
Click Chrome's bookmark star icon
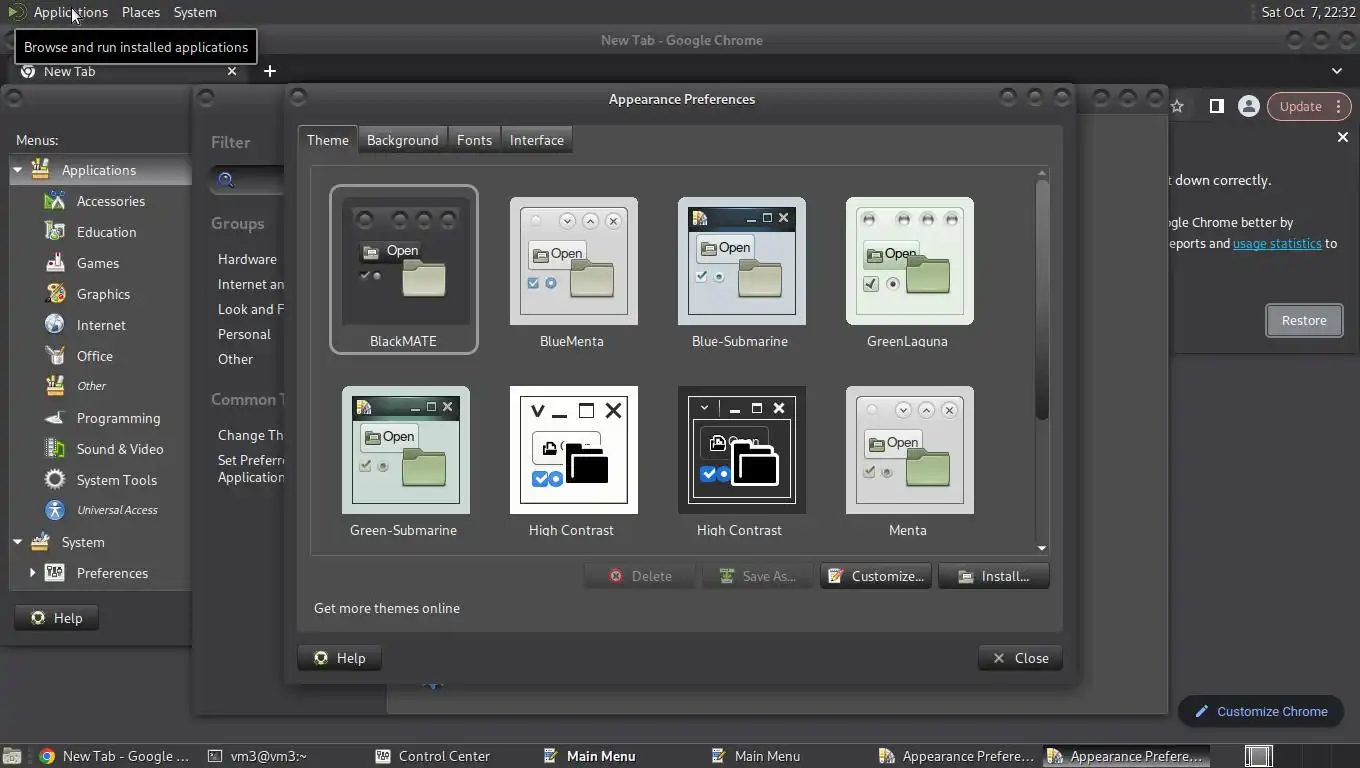coord(1178,106)
